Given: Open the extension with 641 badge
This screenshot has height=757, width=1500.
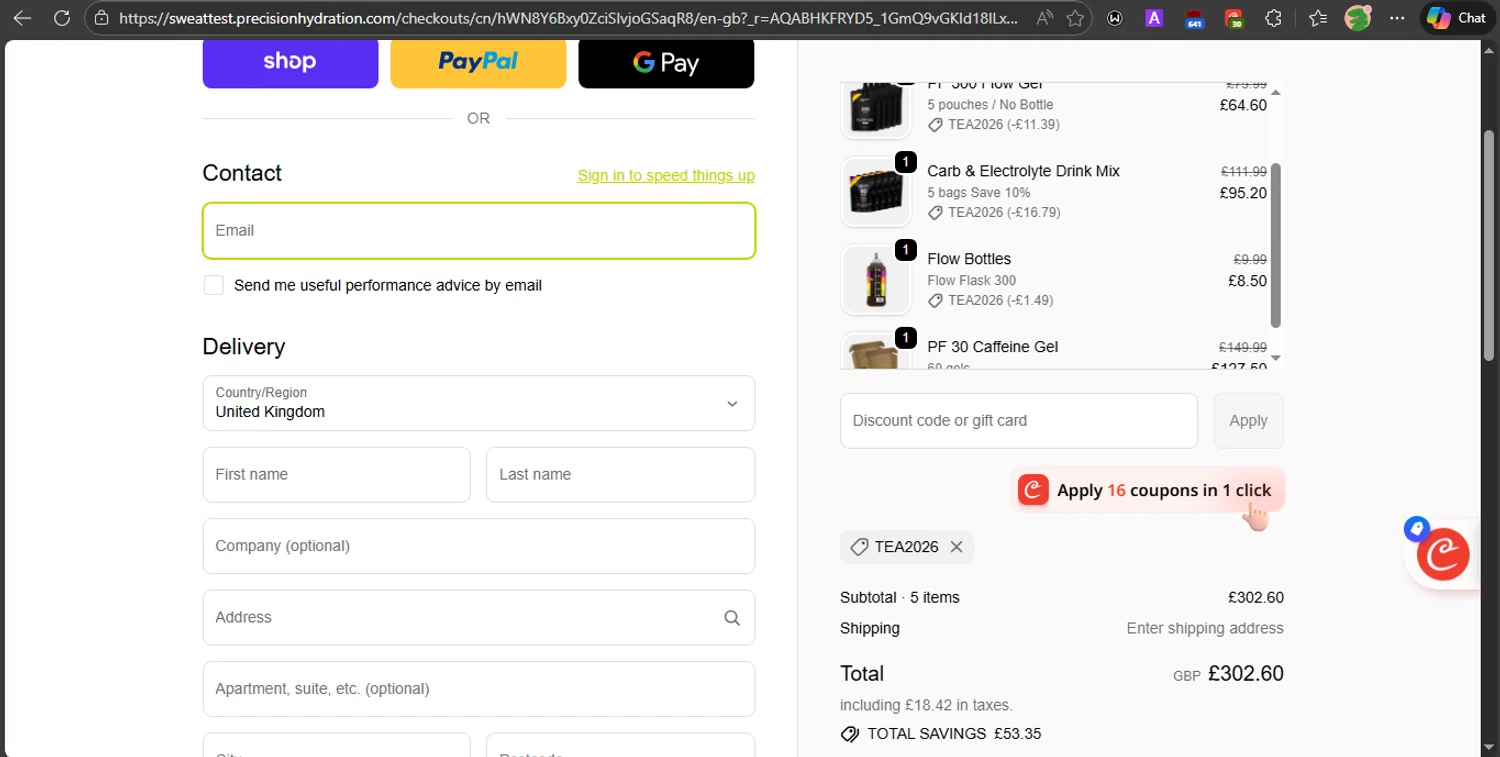Looking at the screenshot, I should pyautogui.click(x=1194, y=18).
